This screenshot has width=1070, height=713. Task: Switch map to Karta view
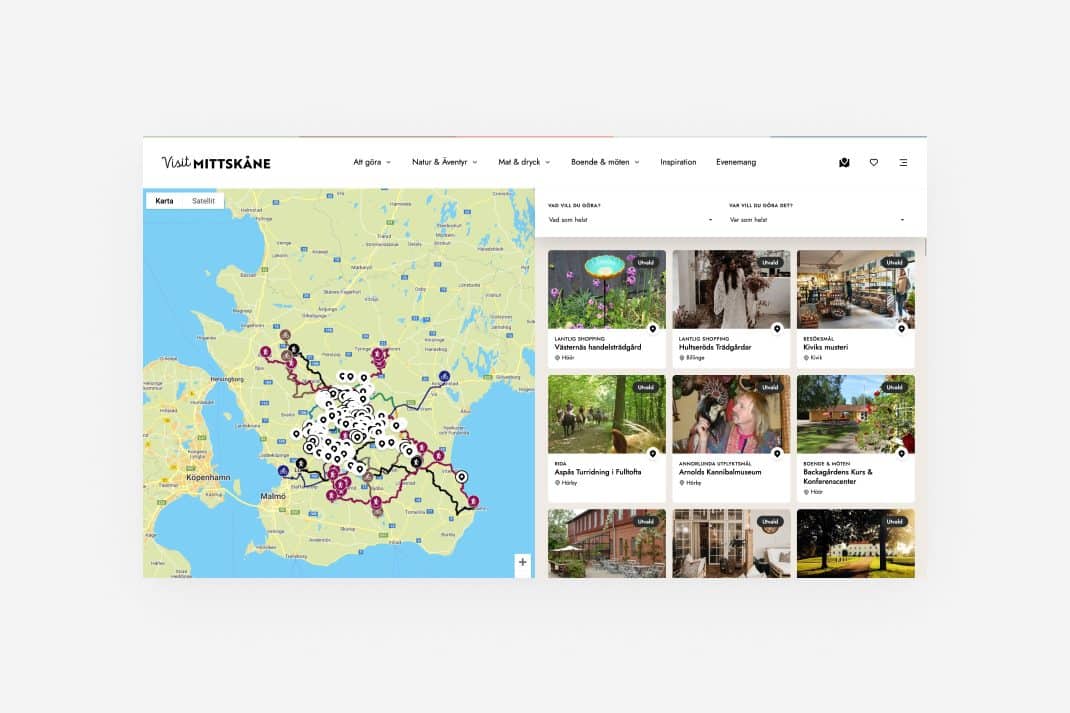(164, 201)
